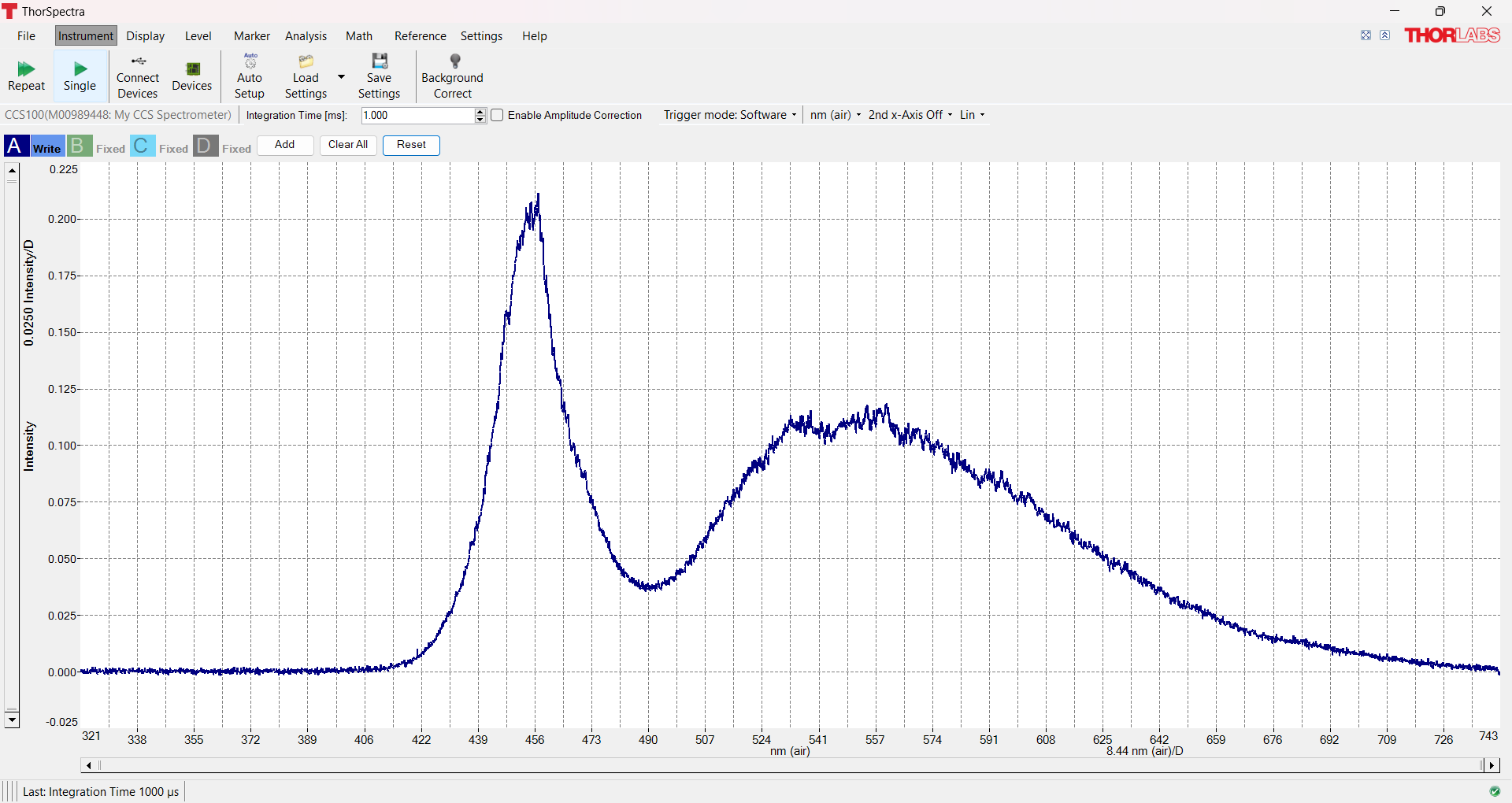
Task: Click the Connect Devices icon
Action: coord(138,76)
